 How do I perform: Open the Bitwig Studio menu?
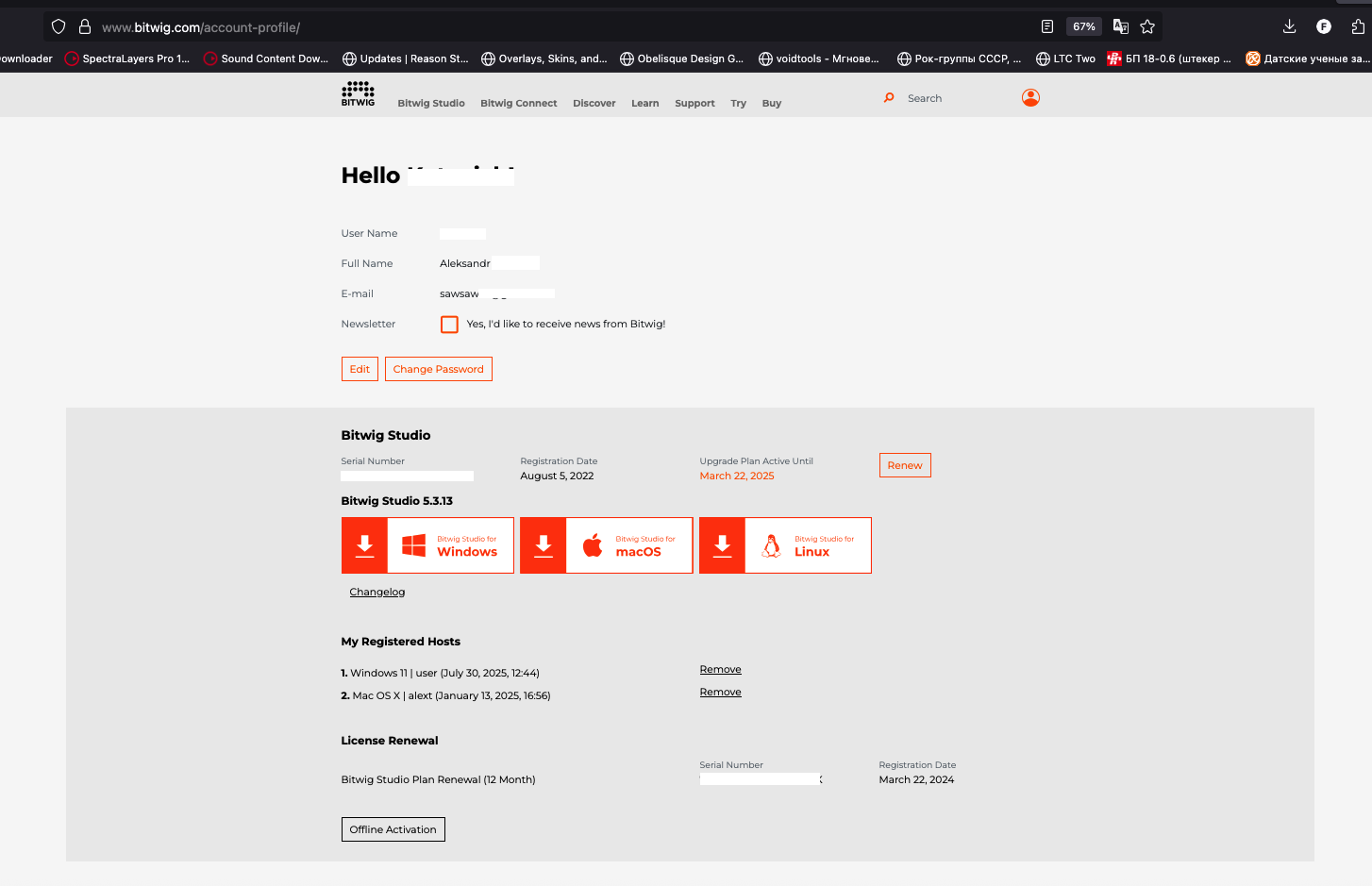tap(431, 104)
